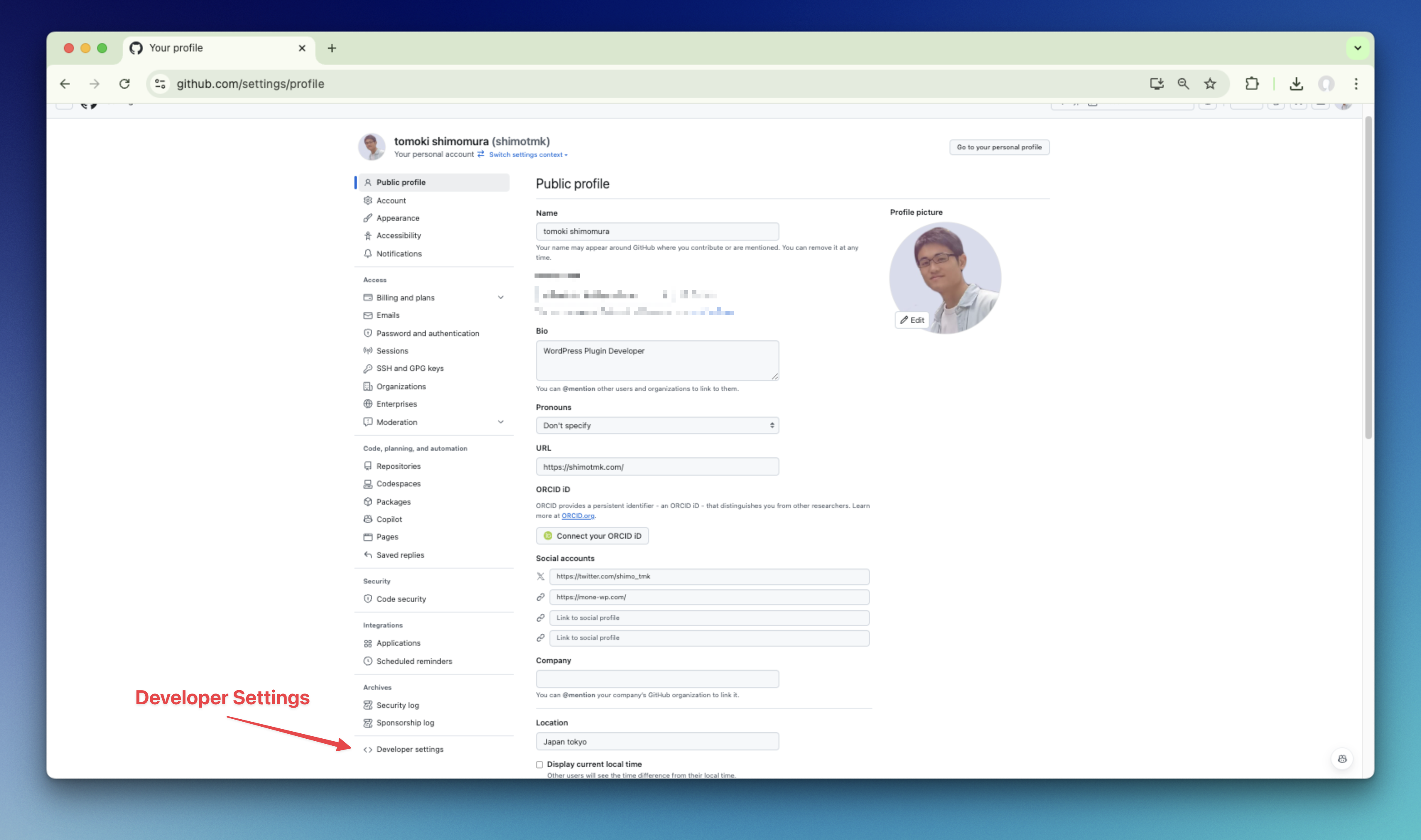This screenshot has height=840, width=1421.
Task: Click the browser address bar URL
Action: point(250,84)
